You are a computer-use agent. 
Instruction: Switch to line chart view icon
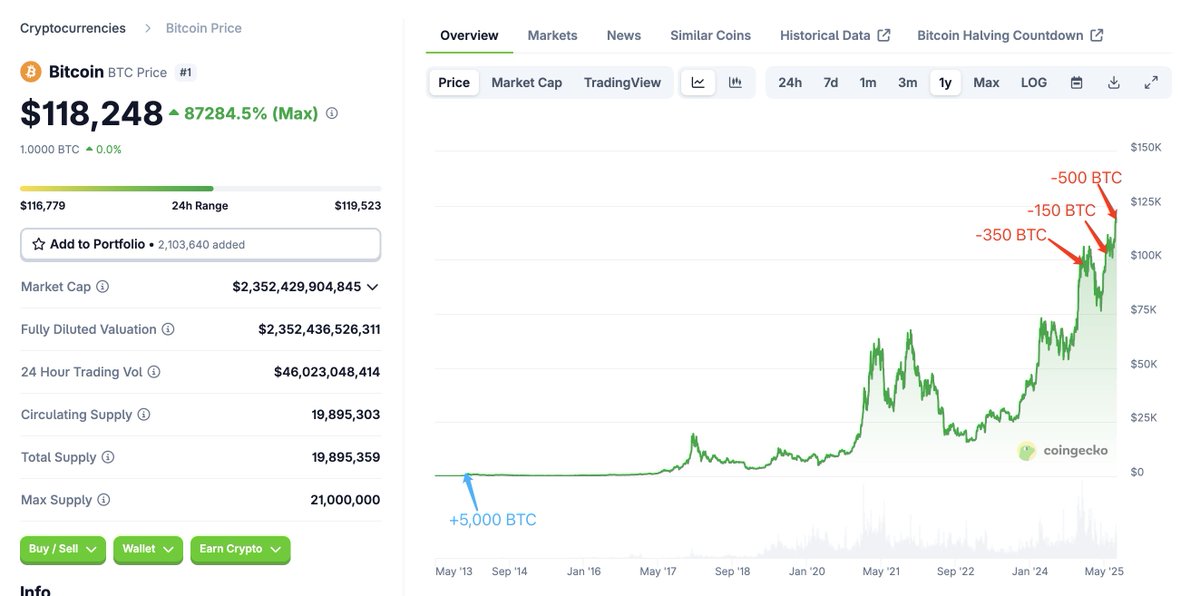698,82
